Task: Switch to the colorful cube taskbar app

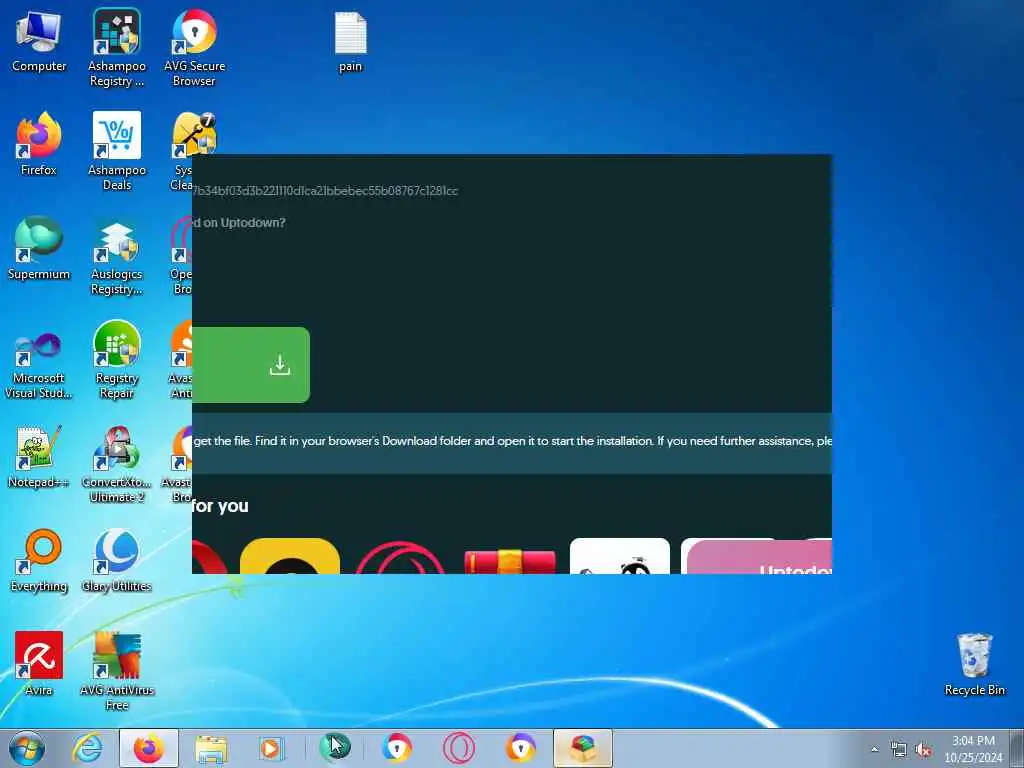Action: (x=583, y=748)
